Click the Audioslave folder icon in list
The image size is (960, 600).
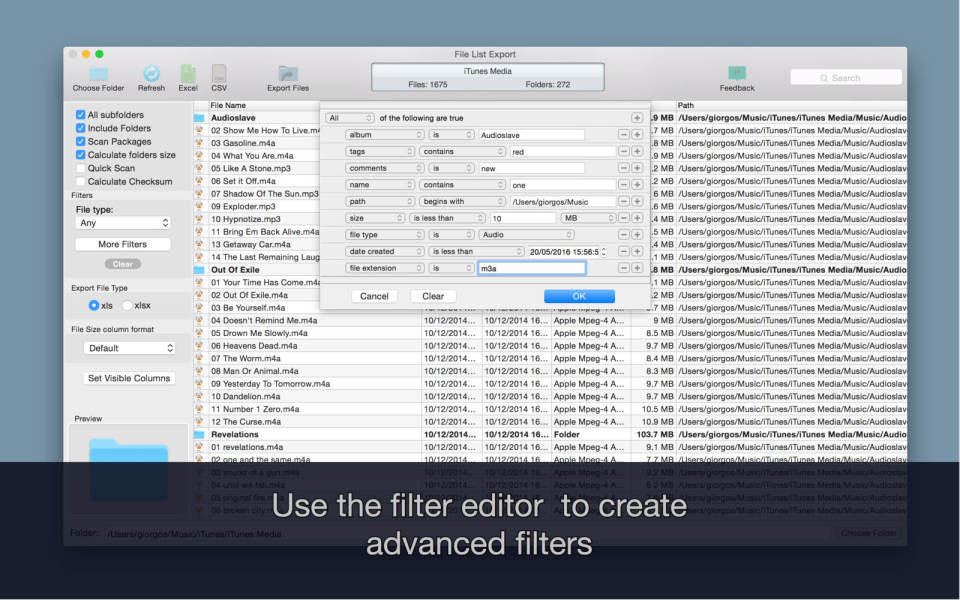pos(199,118)
